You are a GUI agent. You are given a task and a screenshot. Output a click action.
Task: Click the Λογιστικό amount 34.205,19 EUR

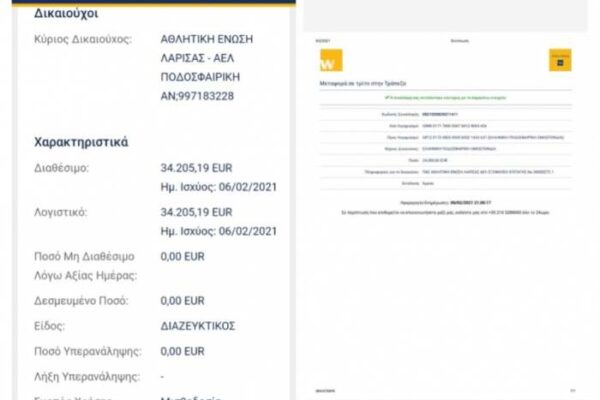(197, 212)
